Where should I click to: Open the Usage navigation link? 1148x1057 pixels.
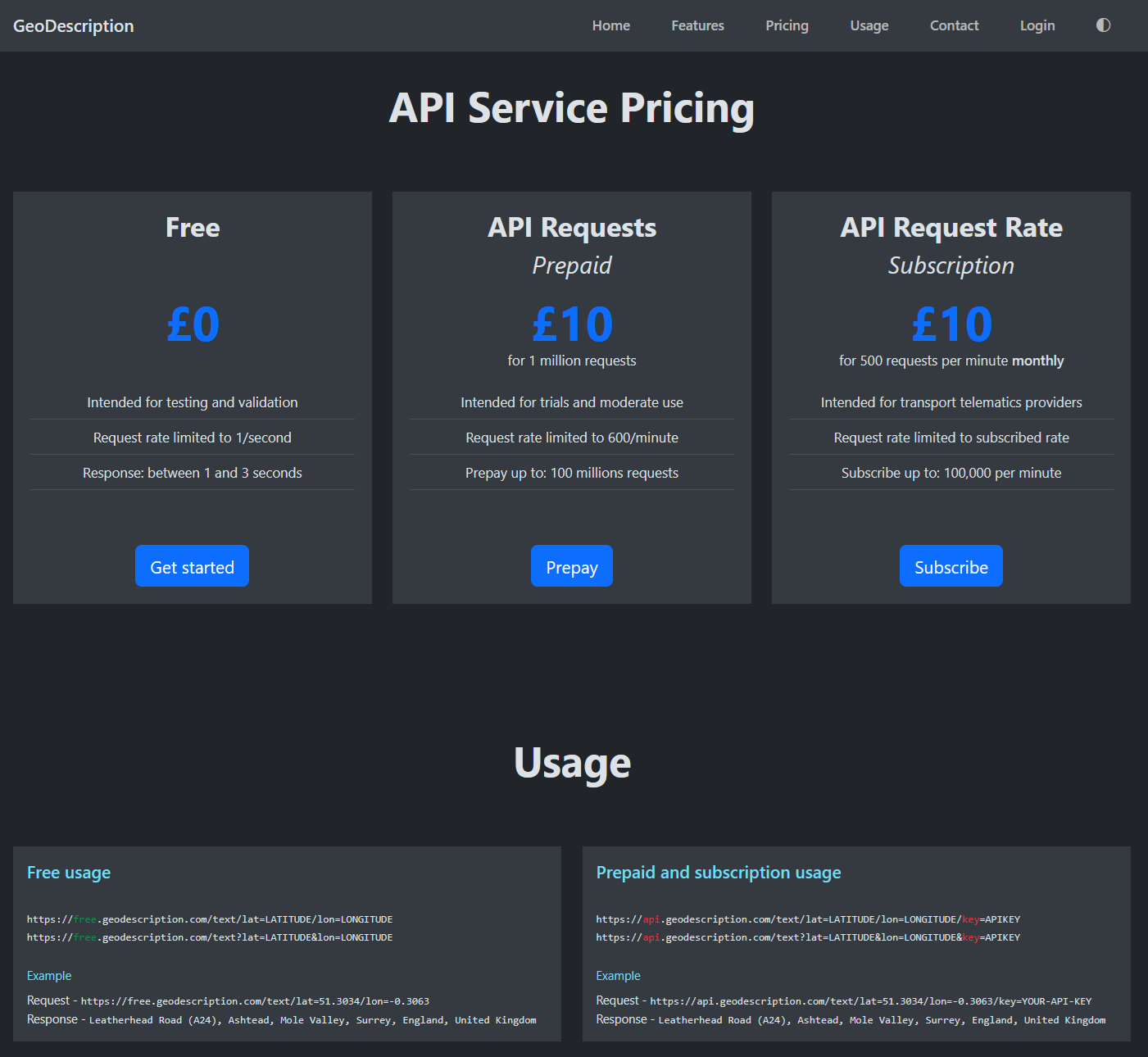click(869, 25)
